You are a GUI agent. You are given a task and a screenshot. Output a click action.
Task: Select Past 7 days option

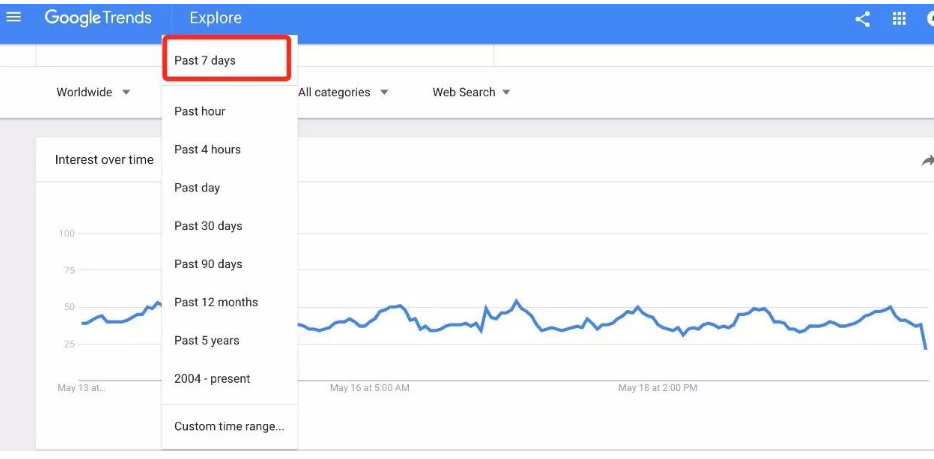(205, 61)
